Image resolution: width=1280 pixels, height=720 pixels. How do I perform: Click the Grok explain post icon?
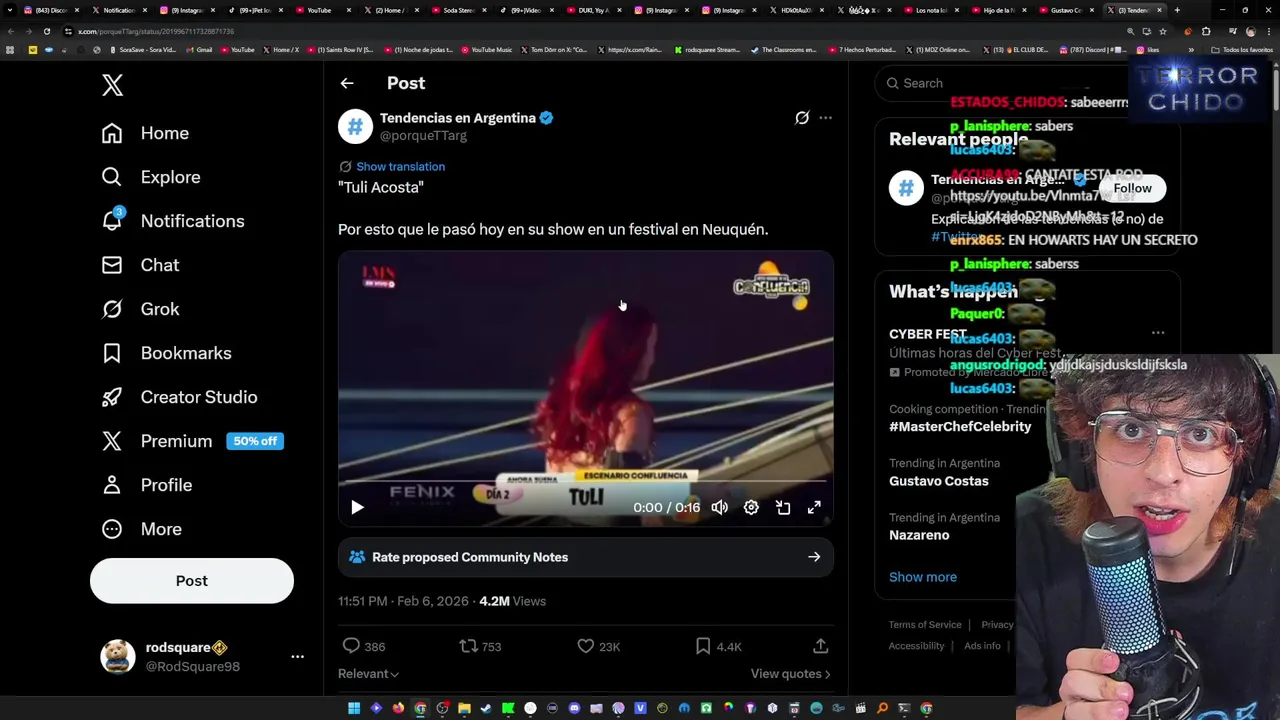tap(802, 118)
